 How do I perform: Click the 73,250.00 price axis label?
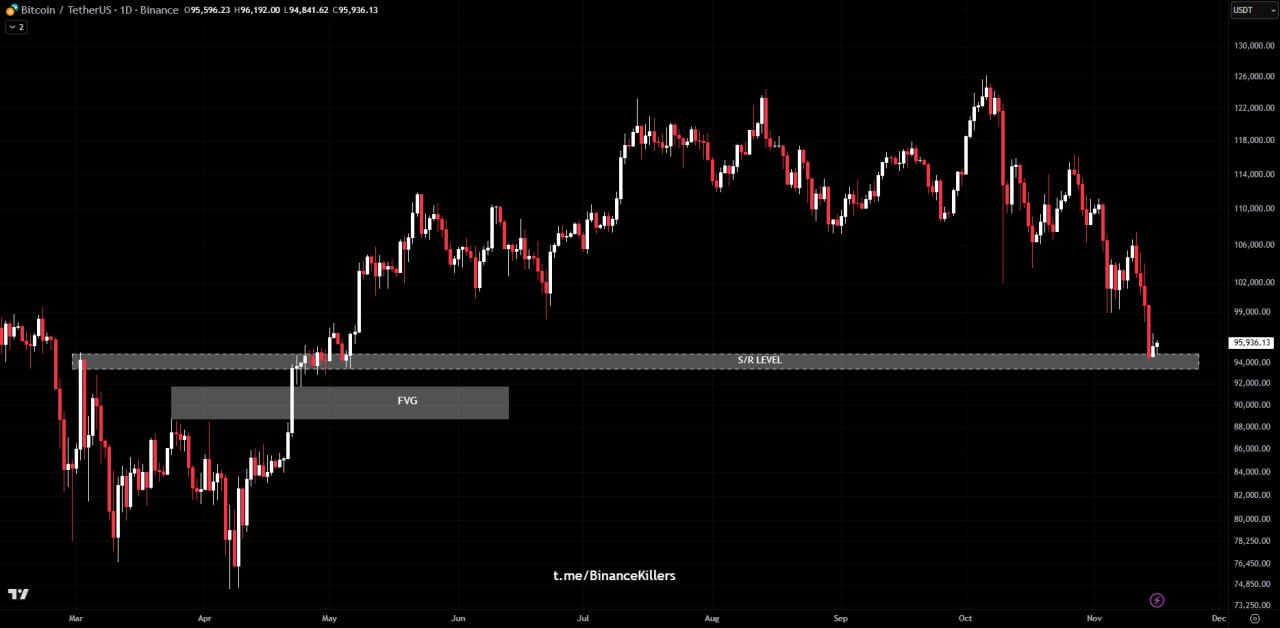pyautogui.click(x=1253, y=605)
